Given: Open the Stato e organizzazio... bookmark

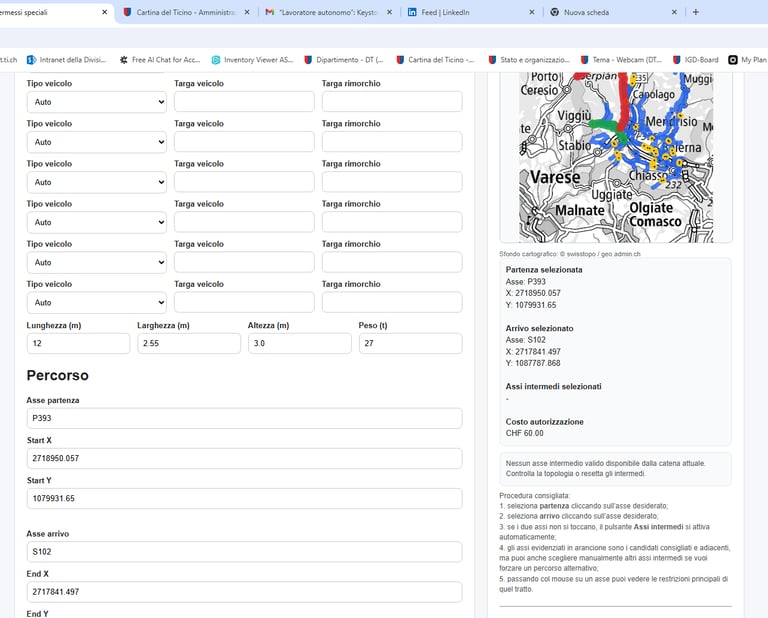Looking at the screenshot, I should 529,60.
